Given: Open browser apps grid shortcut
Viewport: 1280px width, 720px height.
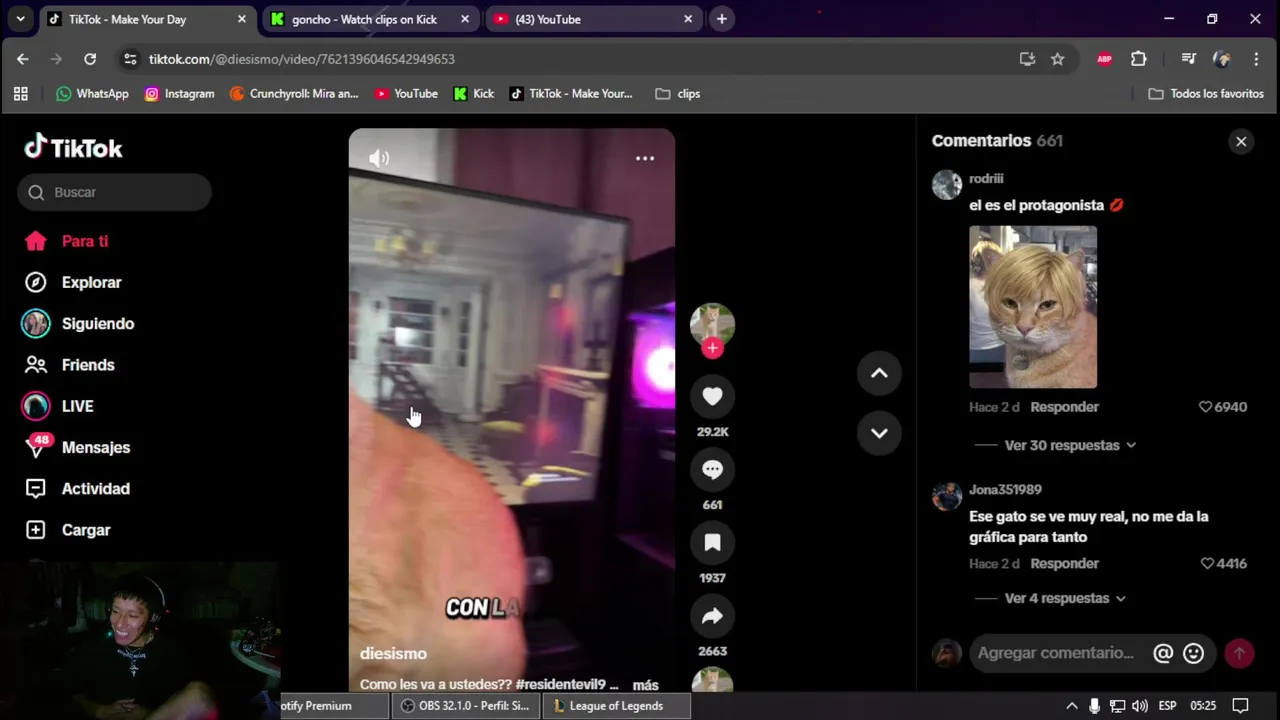Looking at the screenshot, I should [x=20, y=94].
